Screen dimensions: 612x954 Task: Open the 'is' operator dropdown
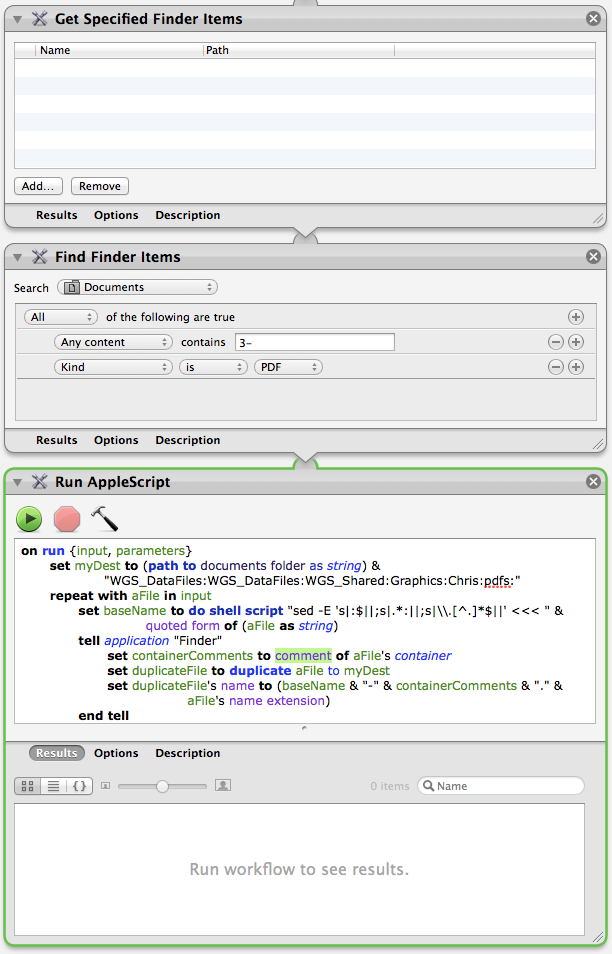point(213,367)
